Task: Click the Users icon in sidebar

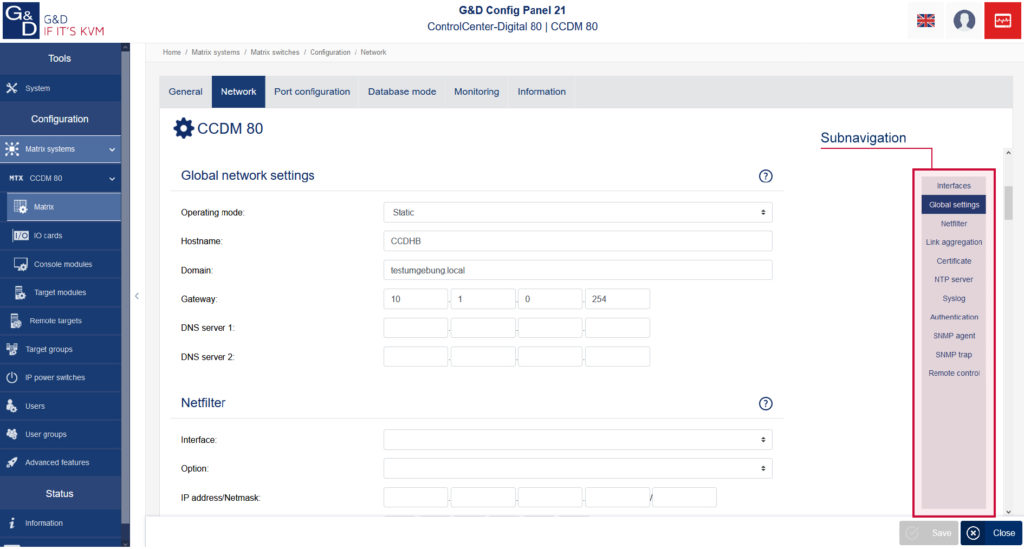Action: pyautogui.click(x=12, y=406)
